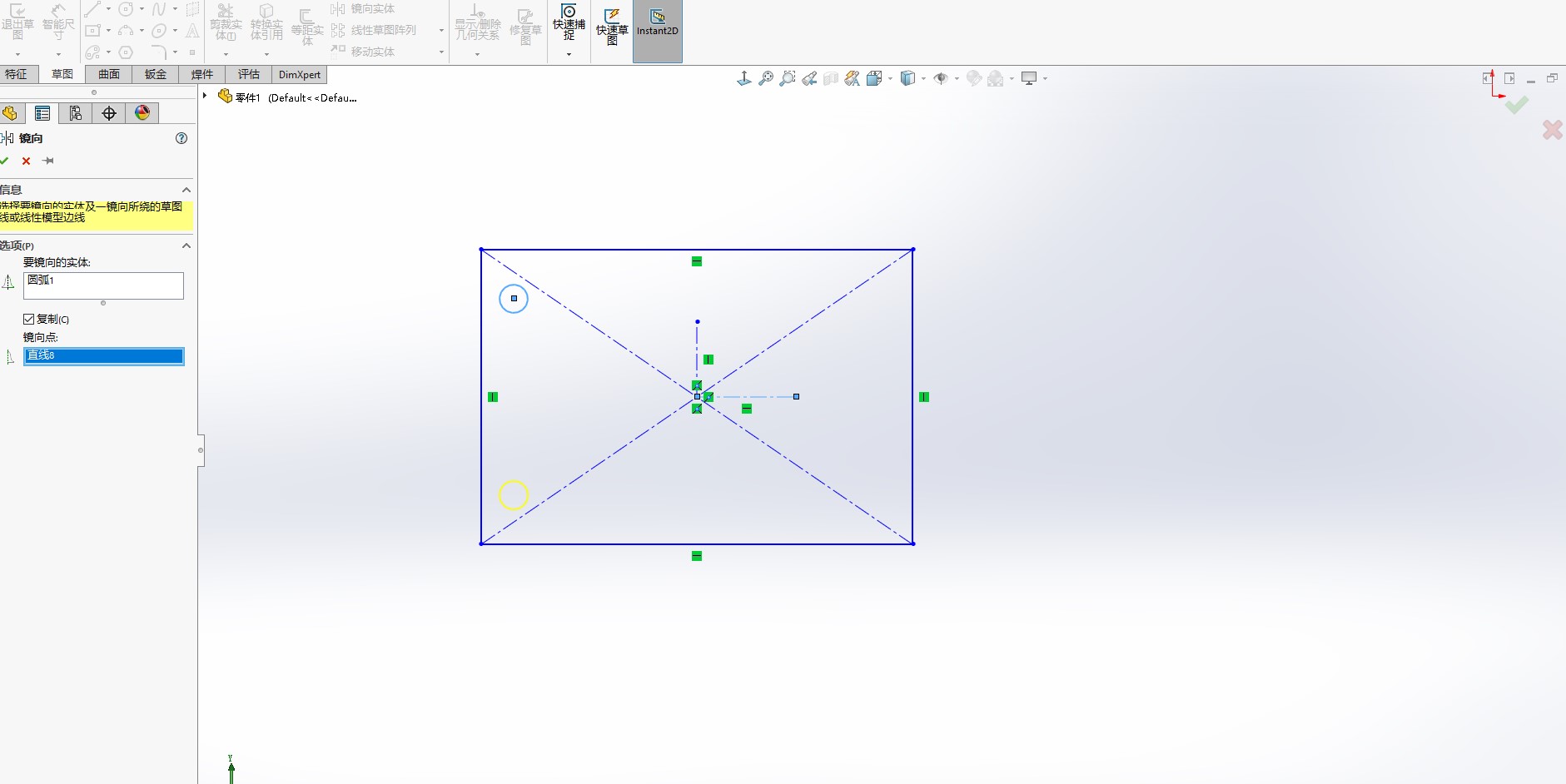The width and height of the screenshot is (1566, 784).
Task: Open the Move Entities dropdown arrow
Action: 441,52
